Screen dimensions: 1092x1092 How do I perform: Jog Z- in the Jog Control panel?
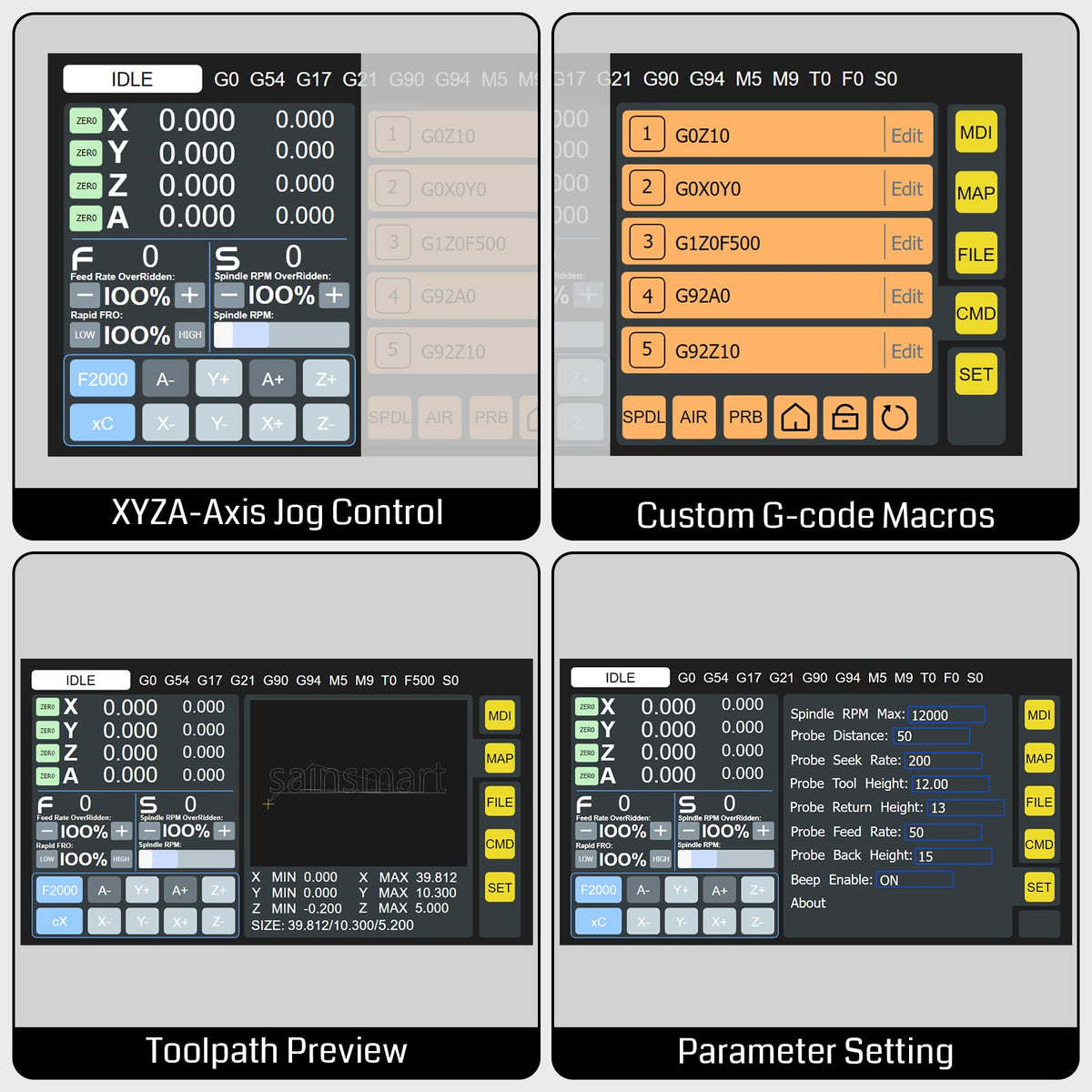point(326,423)
